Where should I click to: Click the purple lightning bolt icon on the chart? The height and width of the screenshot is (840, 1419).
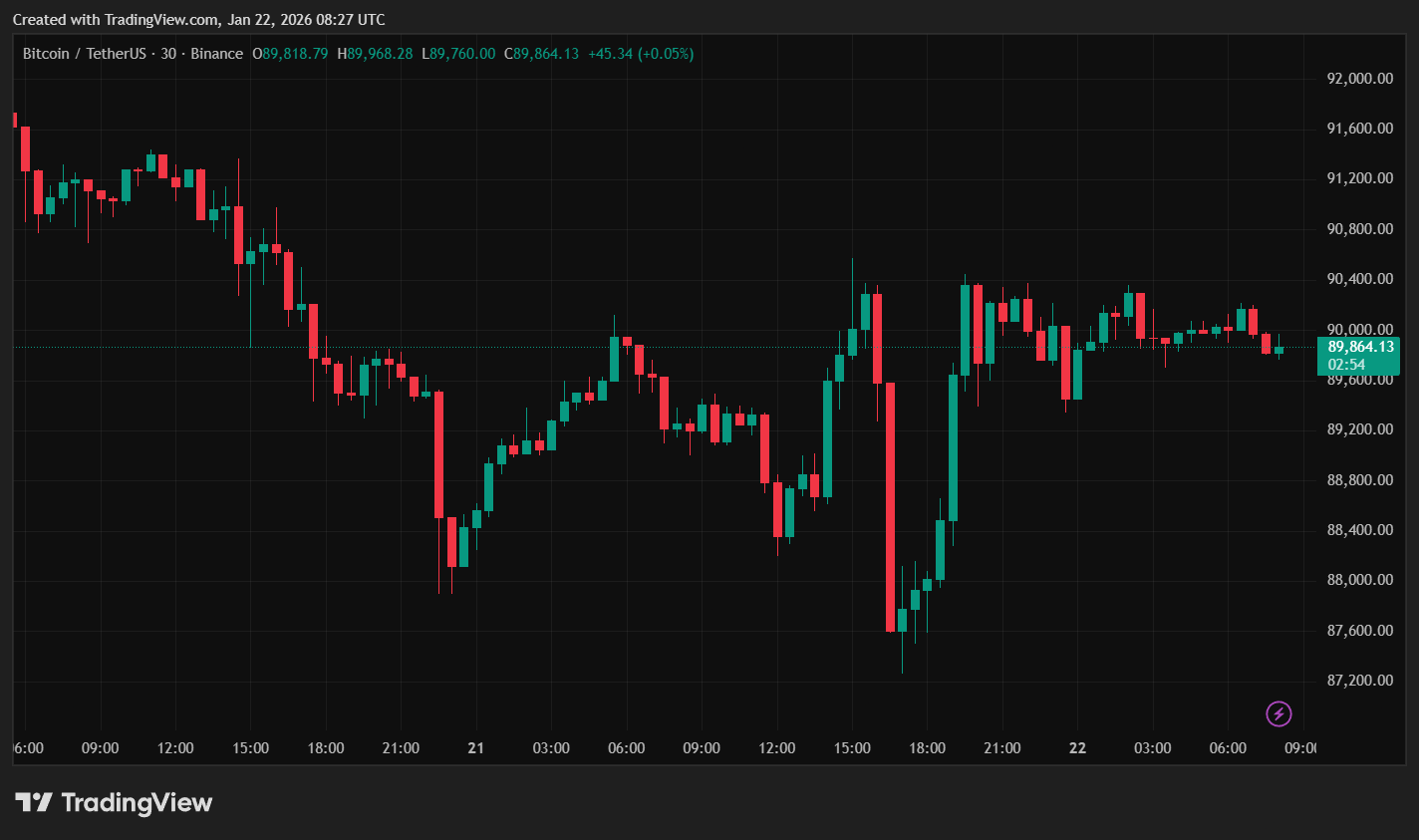[1277, 713]
